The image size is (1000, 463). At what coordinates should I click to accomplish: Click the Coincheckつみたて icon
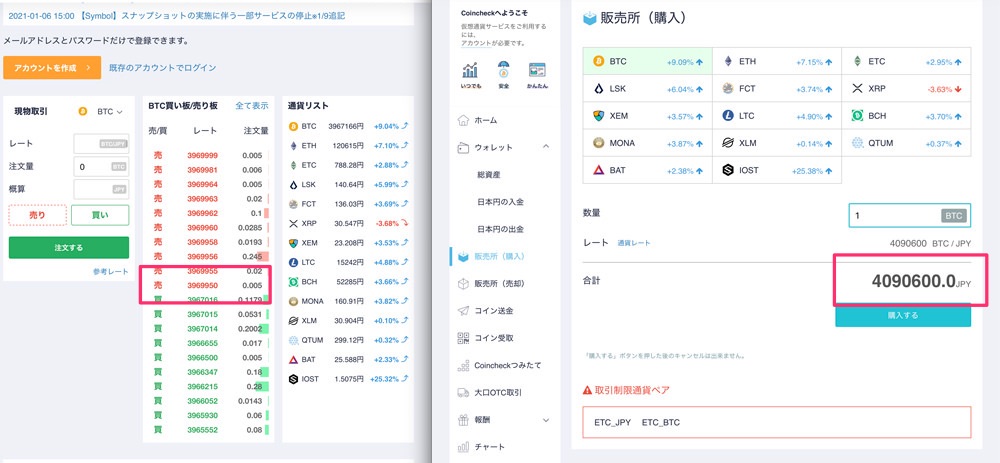click(x=463, y=365)
